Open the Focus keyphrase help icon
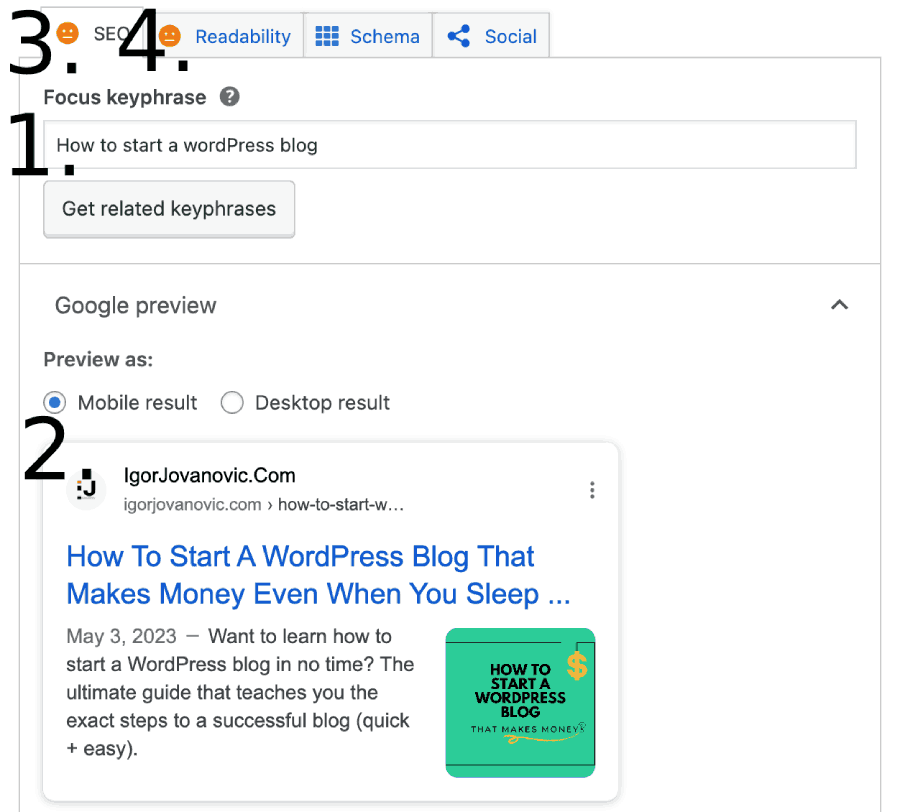Screen dimensions: 900x812 pyautogui.click(x=230, y=97)
